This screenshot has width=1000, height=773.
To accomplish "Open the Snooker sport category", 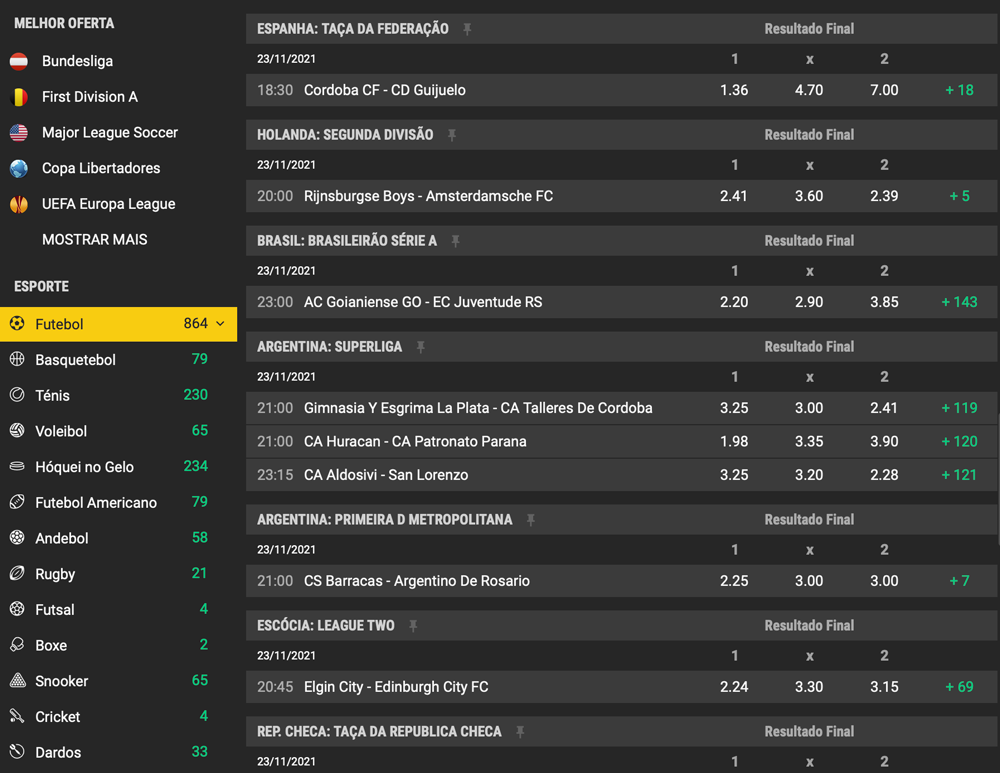I will pos(119,681).
